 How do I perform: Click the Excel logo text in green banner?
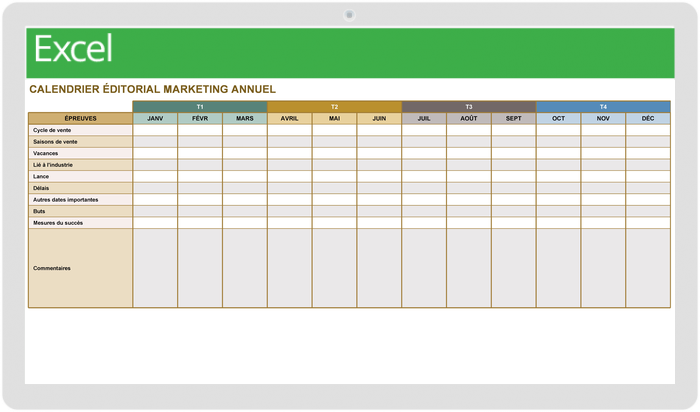(73, 49)
